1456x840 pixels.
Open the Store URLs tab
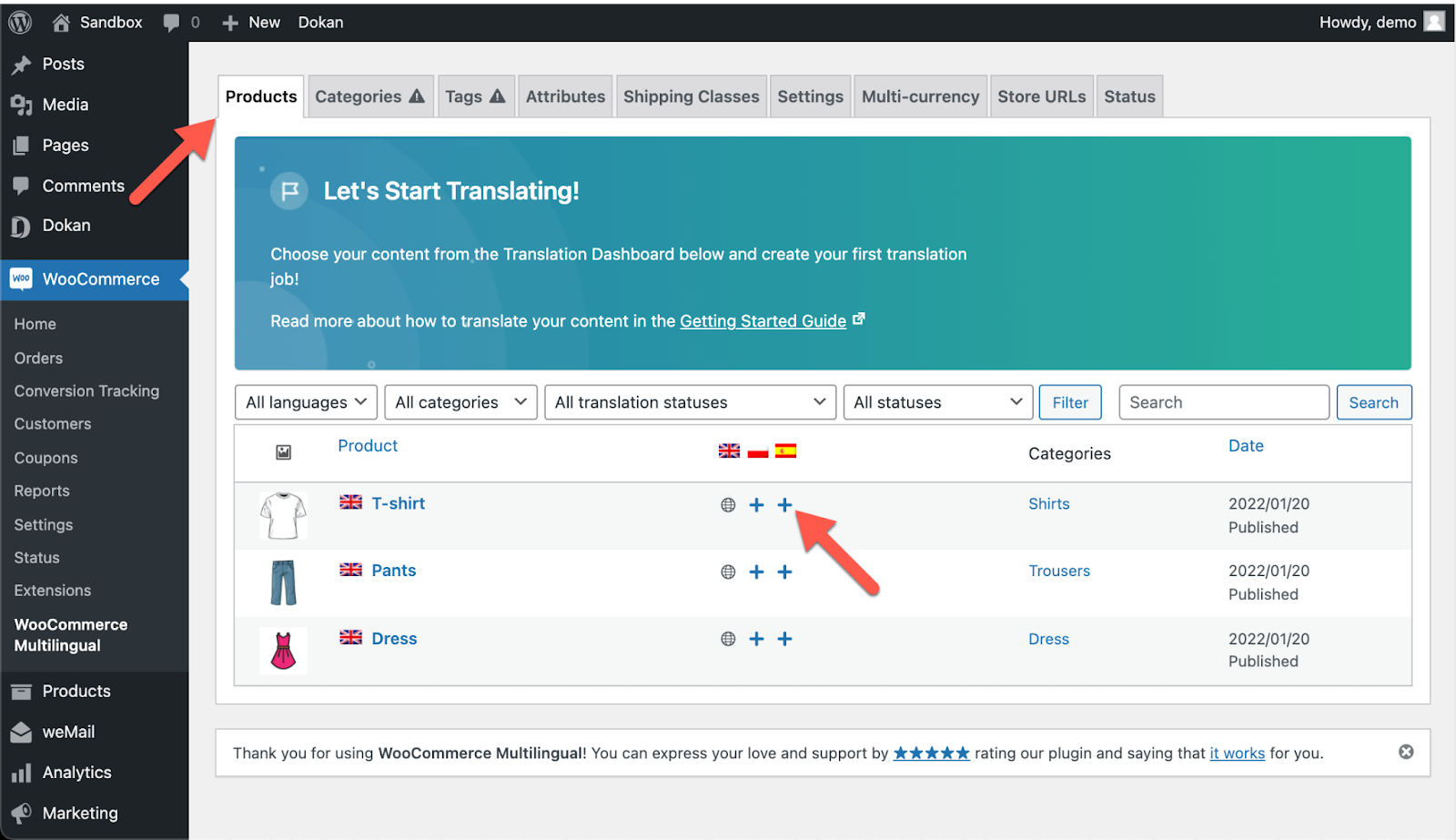[1041, 96]
